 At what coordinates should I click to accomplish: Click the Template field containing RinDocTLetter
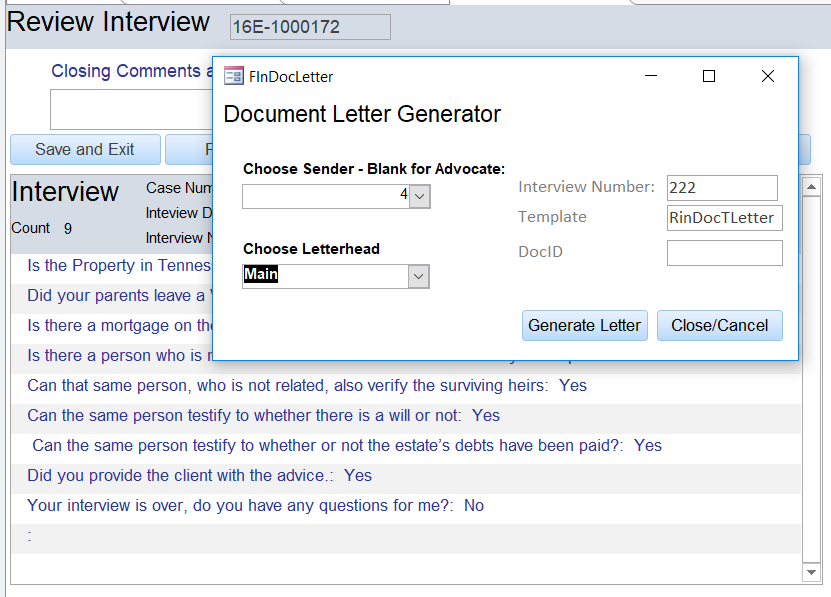tap(724, 218)
